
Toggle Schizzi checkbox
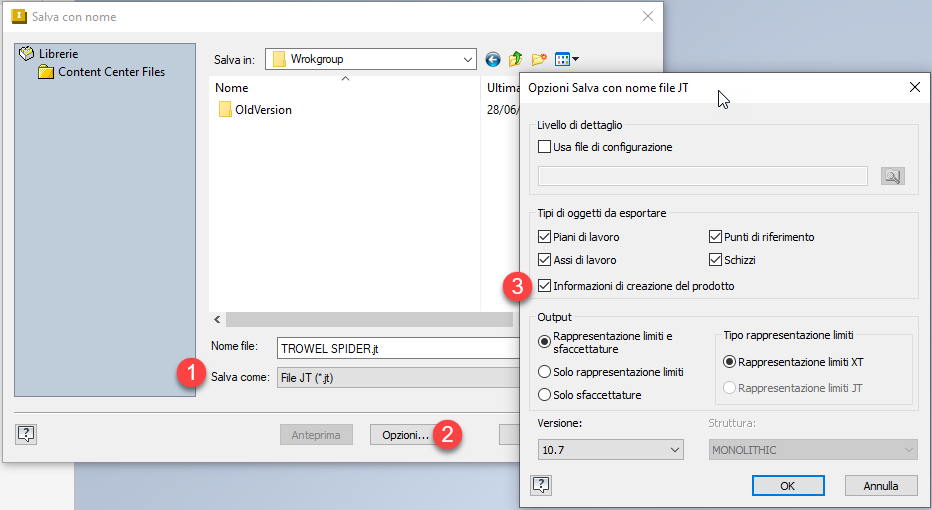(715, 260)
